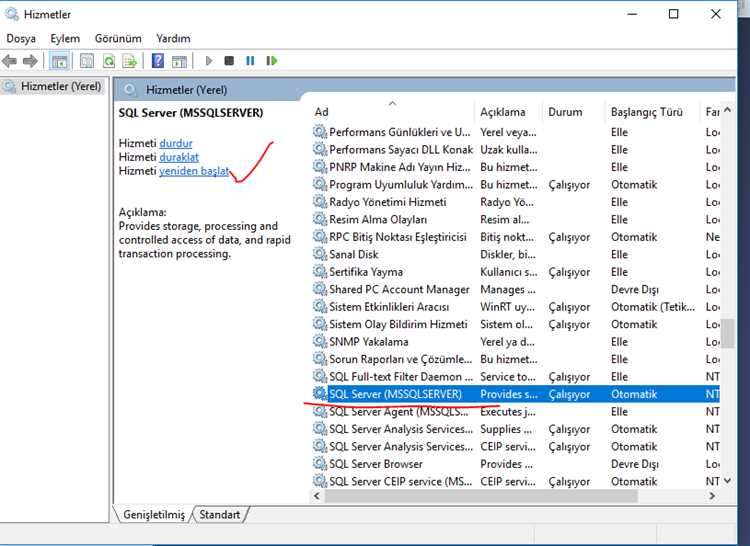The width and height of the screenshot is (750, 546).
Task: Click the Supplies ... description cell
Action: point(506,429)
